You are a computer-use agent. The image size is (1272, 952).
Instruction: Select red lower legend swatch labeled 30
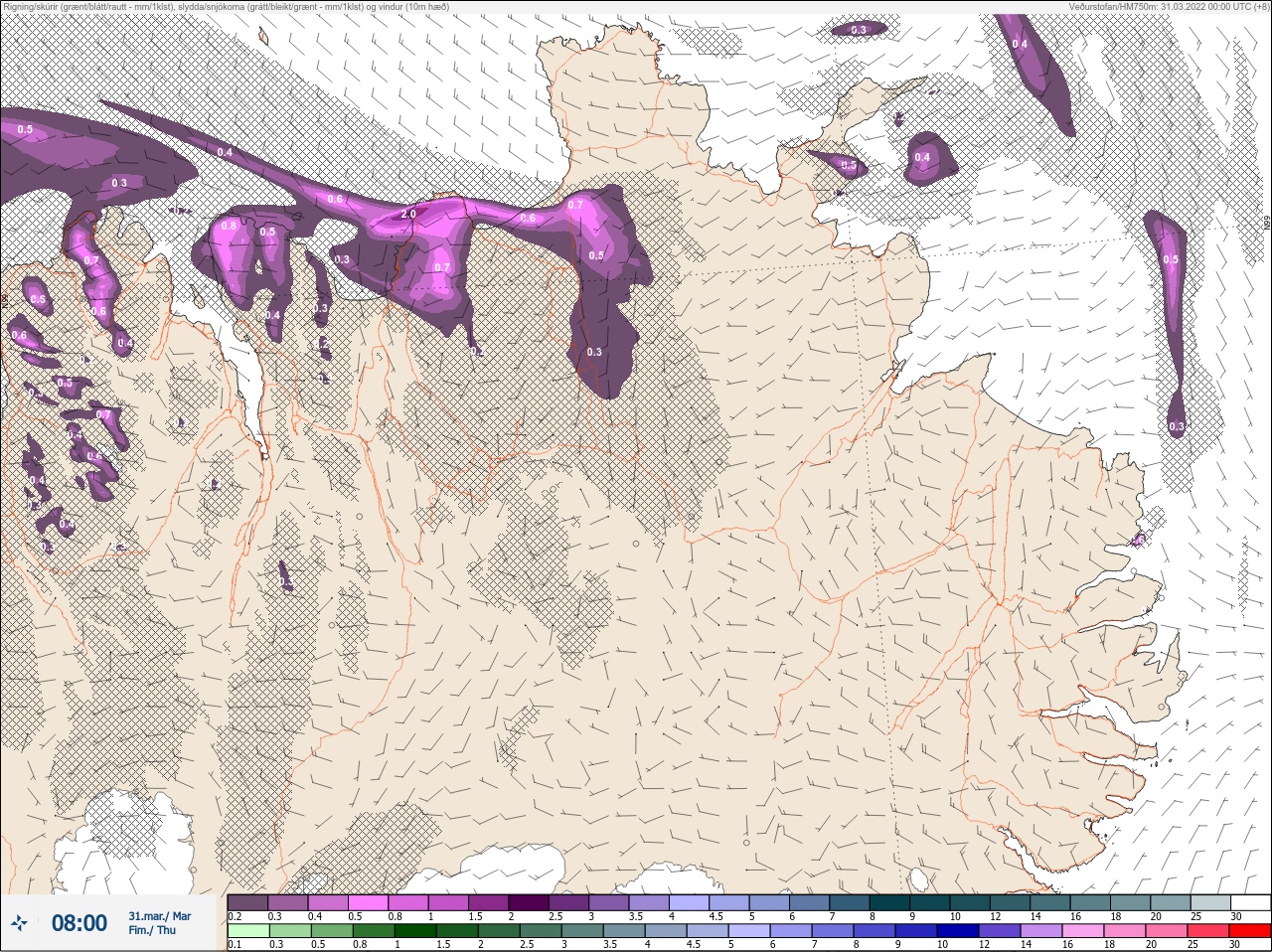pos(1250,930)
